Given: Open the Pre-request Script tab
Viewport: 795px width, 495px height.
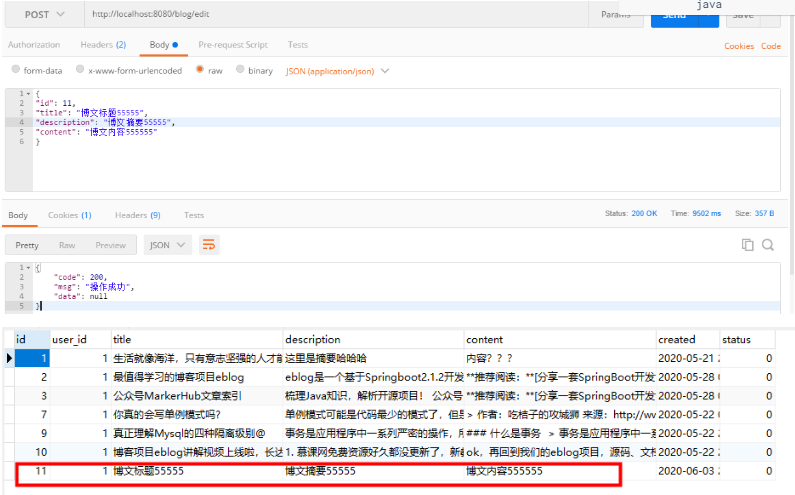Looking at the screenshot, I should pyautogui.click(x=233, y=45).
